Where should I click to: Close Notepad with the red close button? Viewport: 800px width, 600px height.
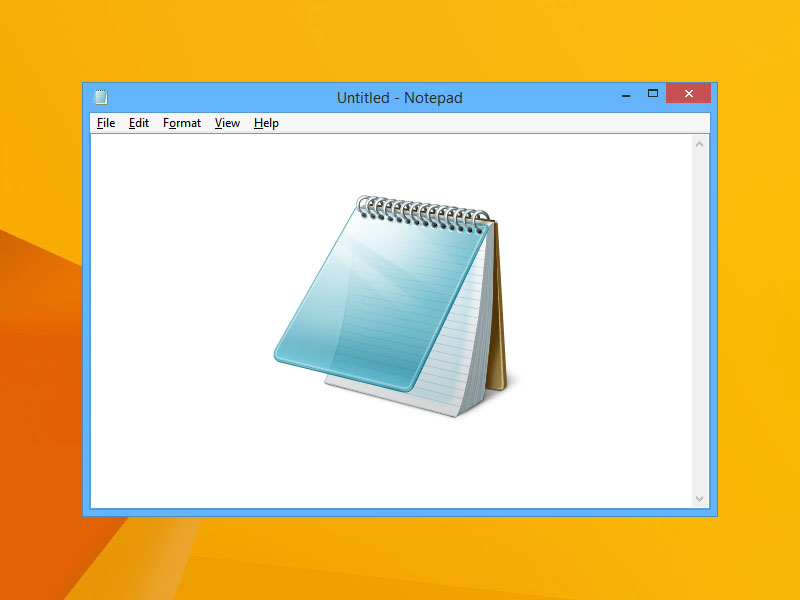point(688,93)
